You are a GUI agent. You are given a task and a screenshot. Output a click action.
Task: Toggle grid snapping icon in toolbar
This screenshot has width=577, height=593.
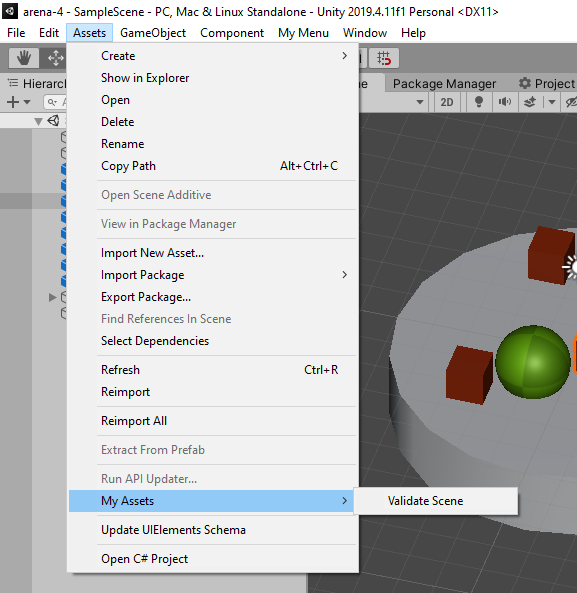[383, 58]
